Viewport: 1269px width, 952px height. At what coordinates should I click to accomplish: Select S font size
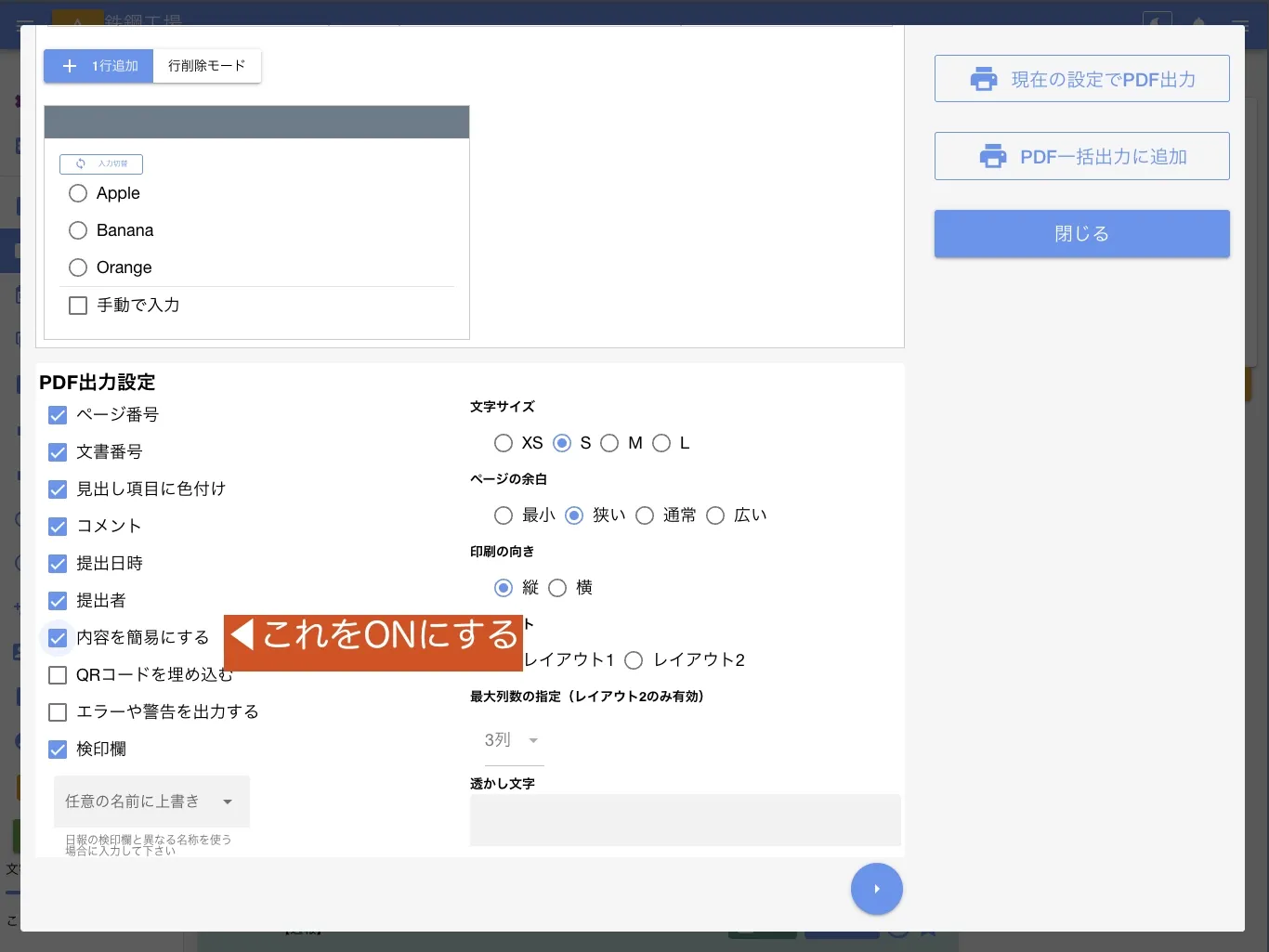pos(562,443)
